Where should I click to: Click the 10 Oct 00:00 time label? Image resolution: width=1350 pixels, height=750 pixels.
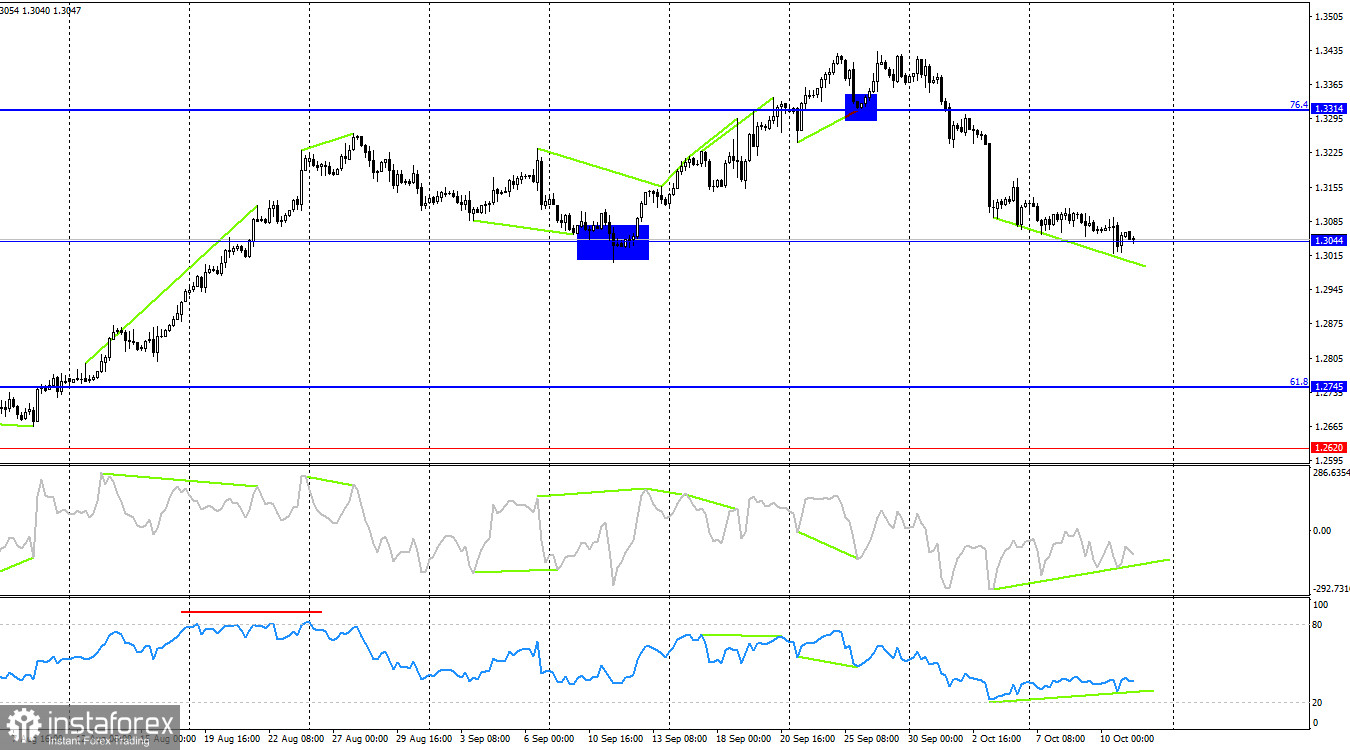coord(1126,739)
